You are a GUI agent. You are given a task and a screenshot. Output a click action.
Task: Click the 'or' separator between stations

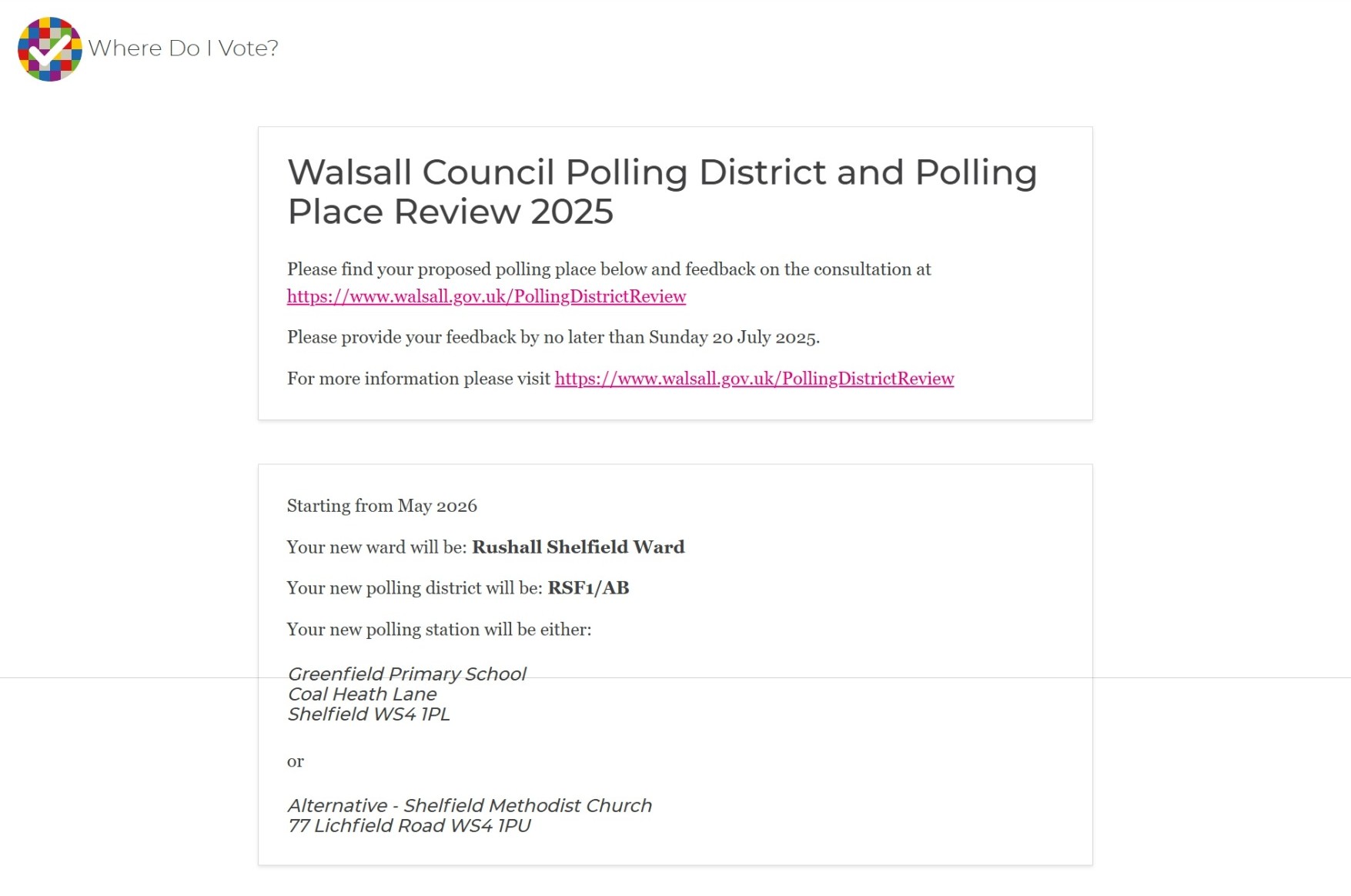296,761
